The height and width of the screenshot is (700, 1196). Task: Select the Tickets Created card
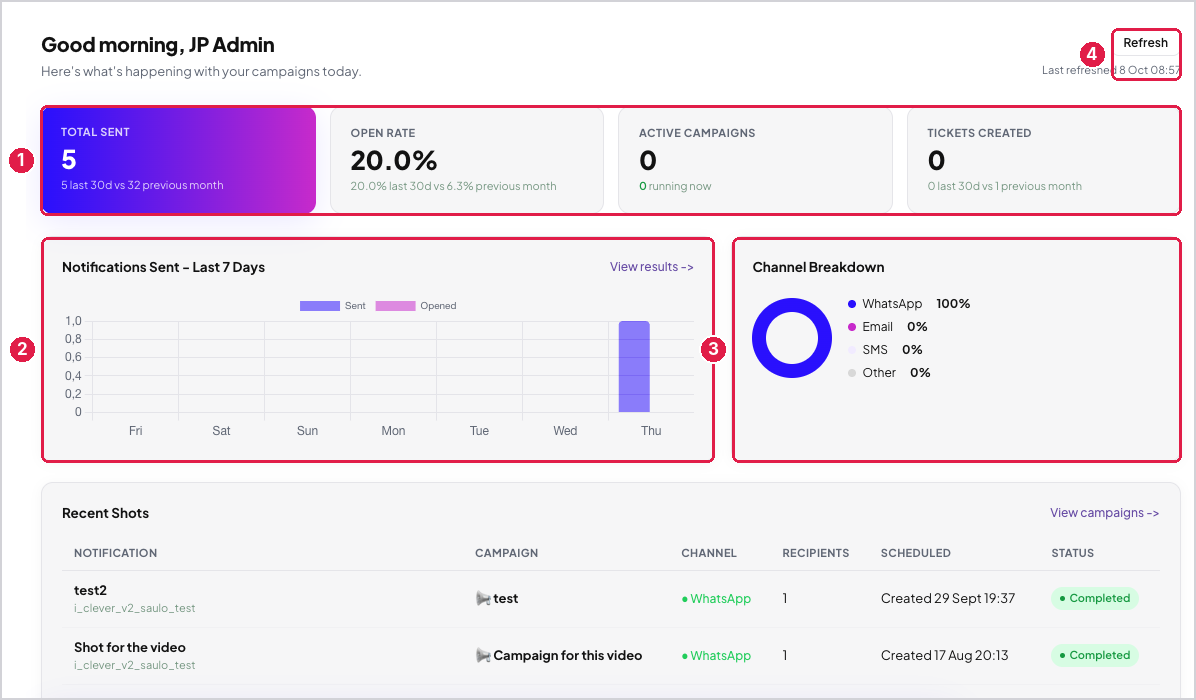click(1043, 160)
